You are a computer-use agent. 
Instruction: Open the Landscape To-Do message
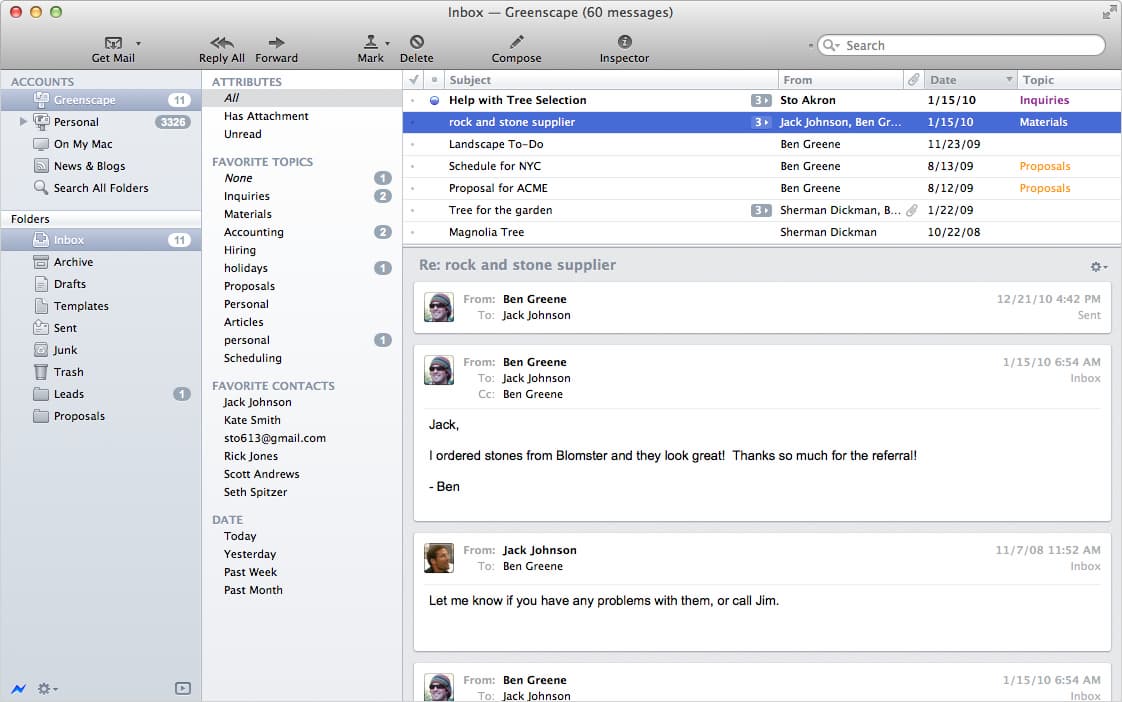762,144
